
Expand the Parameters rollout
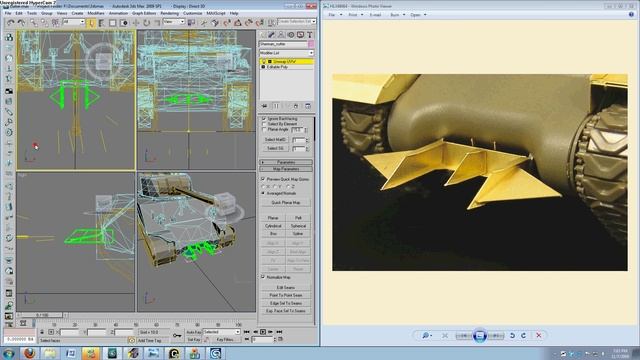coord(286,162)
